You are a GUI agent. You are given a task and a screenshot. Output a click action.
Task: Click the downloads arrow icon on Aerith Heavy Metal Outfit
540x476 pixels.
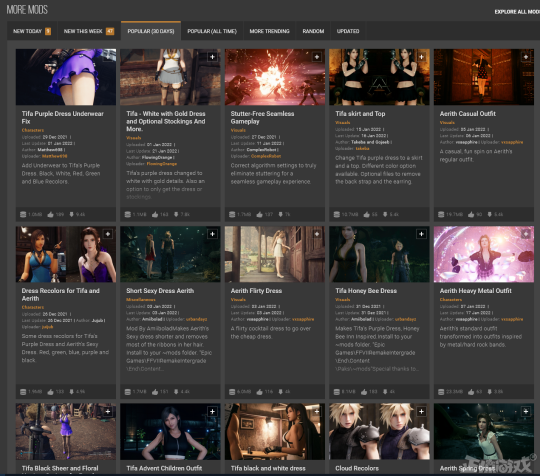(x=489, y=392)
